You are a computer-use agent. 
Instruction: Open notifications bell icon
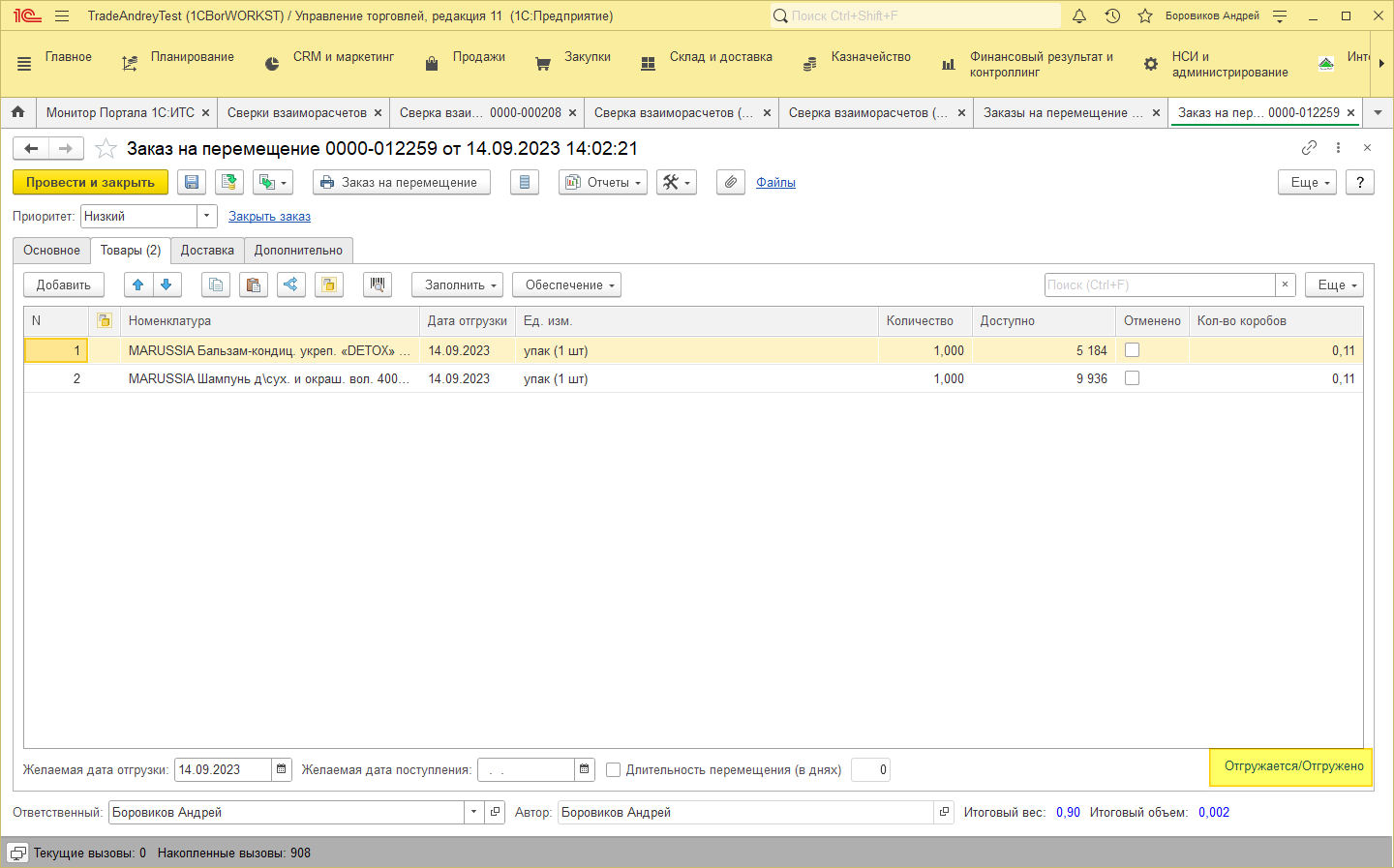click(x=1079, y=15)
